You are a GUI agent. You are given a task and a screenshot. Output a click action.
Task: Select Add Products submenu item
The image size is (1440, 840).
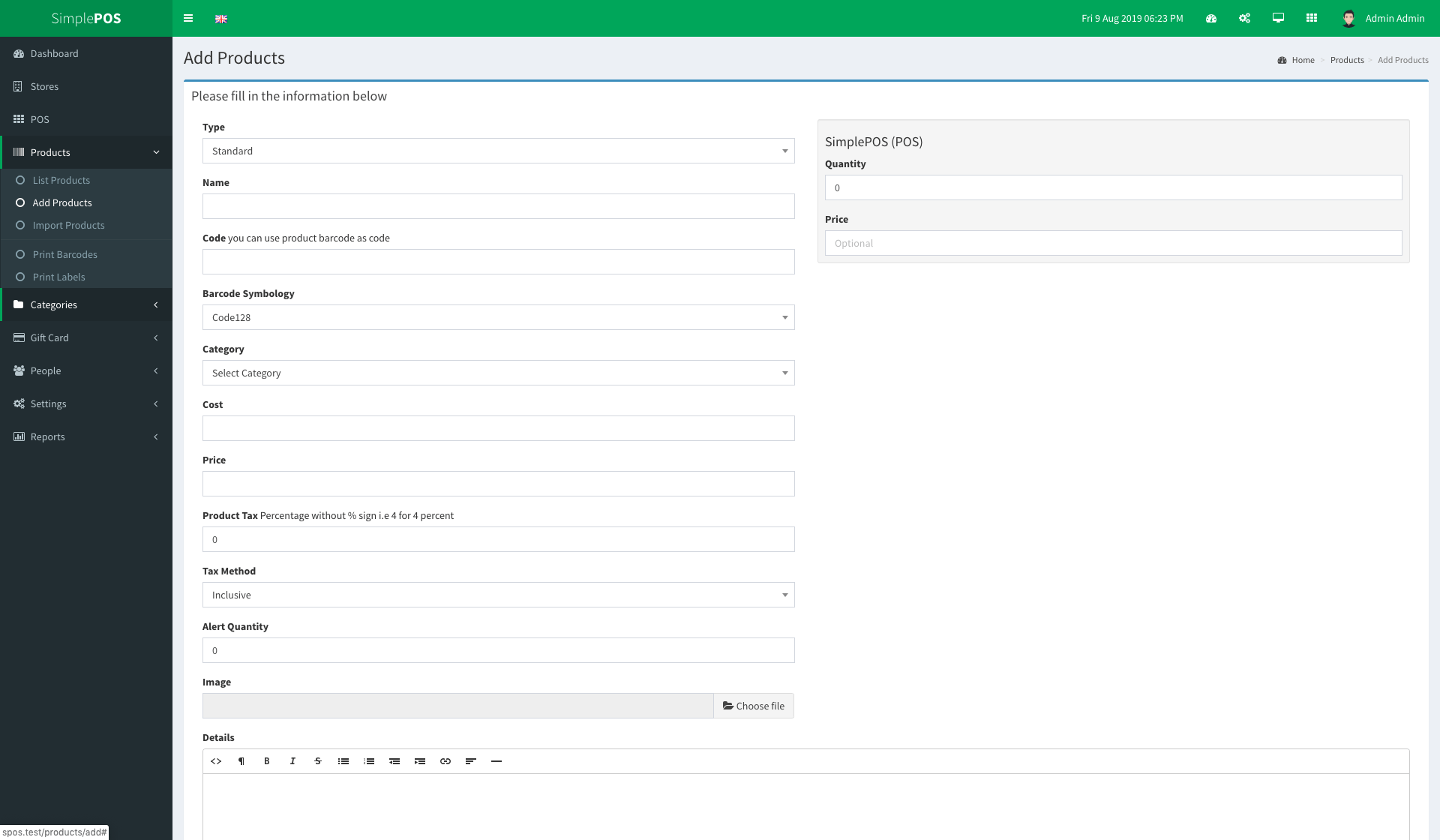pos(86,203)
